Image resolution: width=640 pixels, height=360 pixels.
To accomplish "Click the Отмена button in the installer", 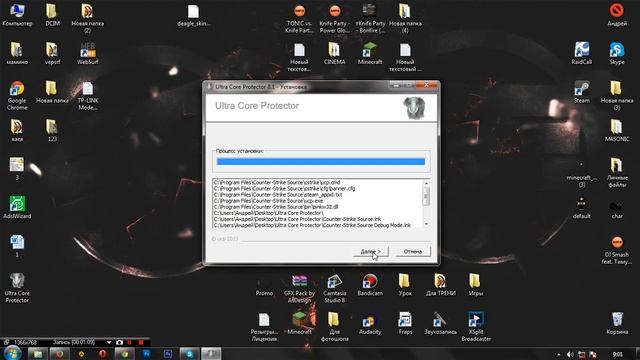I will 413,251.
